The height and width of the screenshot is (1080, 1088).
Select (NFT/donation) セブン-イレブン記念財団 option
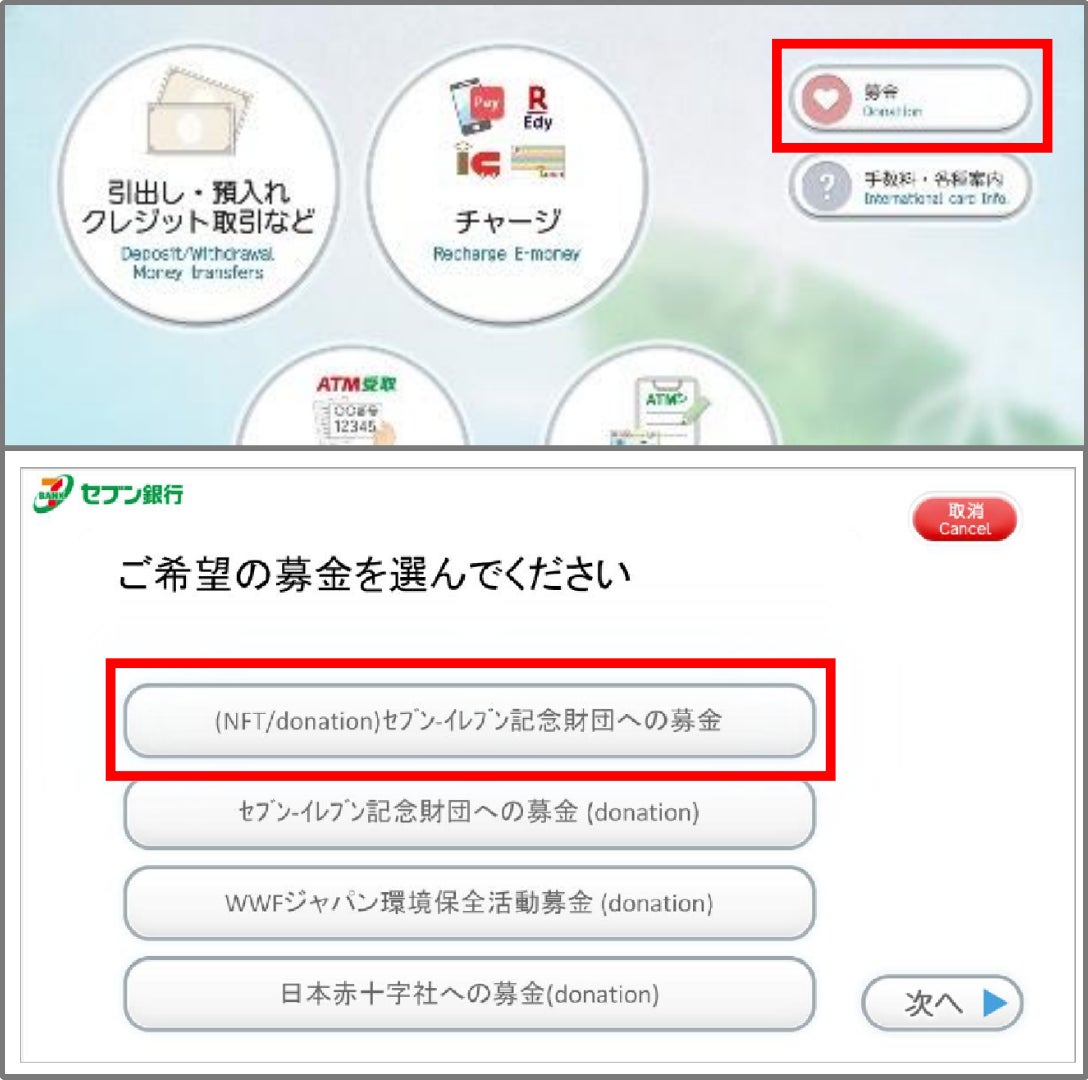[469, 720]
